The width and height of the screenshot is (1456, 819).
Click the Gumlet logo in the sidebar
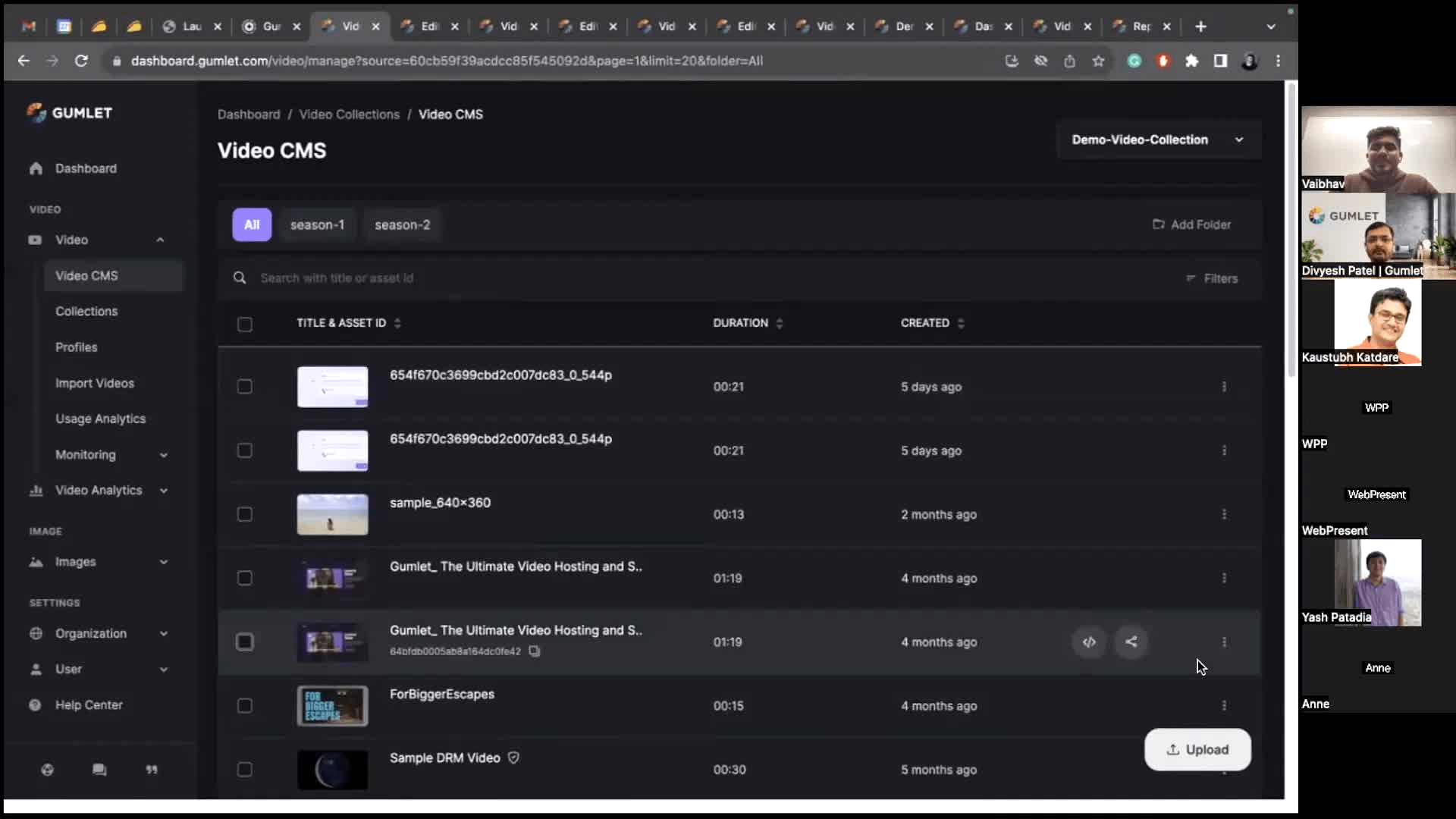pyautogui.click(x=70, y=113)
